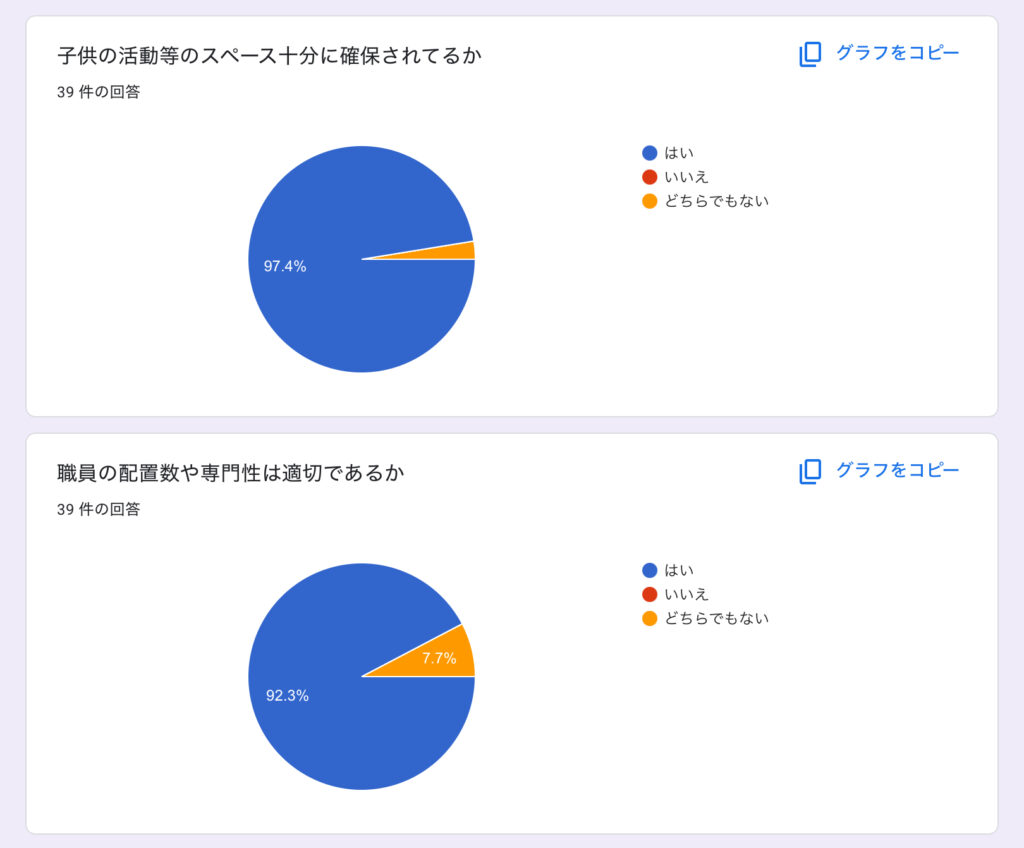Viewport: 1024px width, 848px height.
Task: Click the 39 件の回答 count under the second title
Action: [x=98, y=509]
